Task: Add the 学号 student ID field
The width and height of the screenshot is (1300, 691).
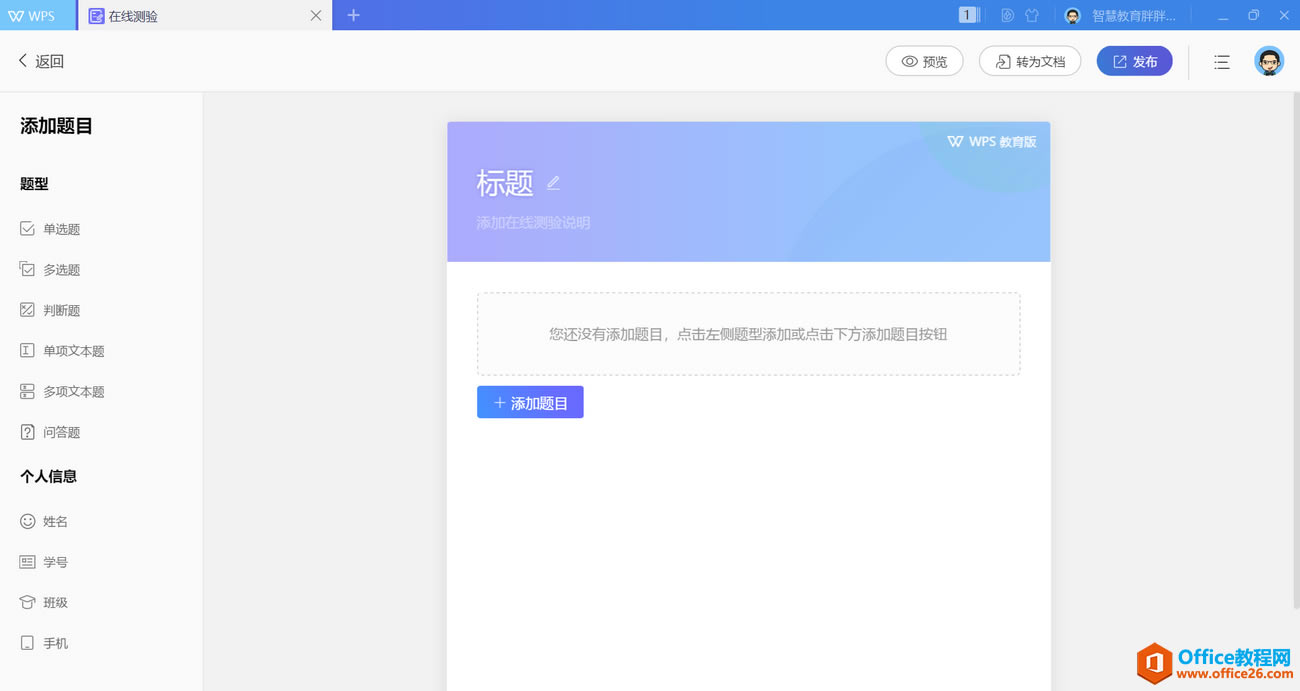Action: click(54, 562)
